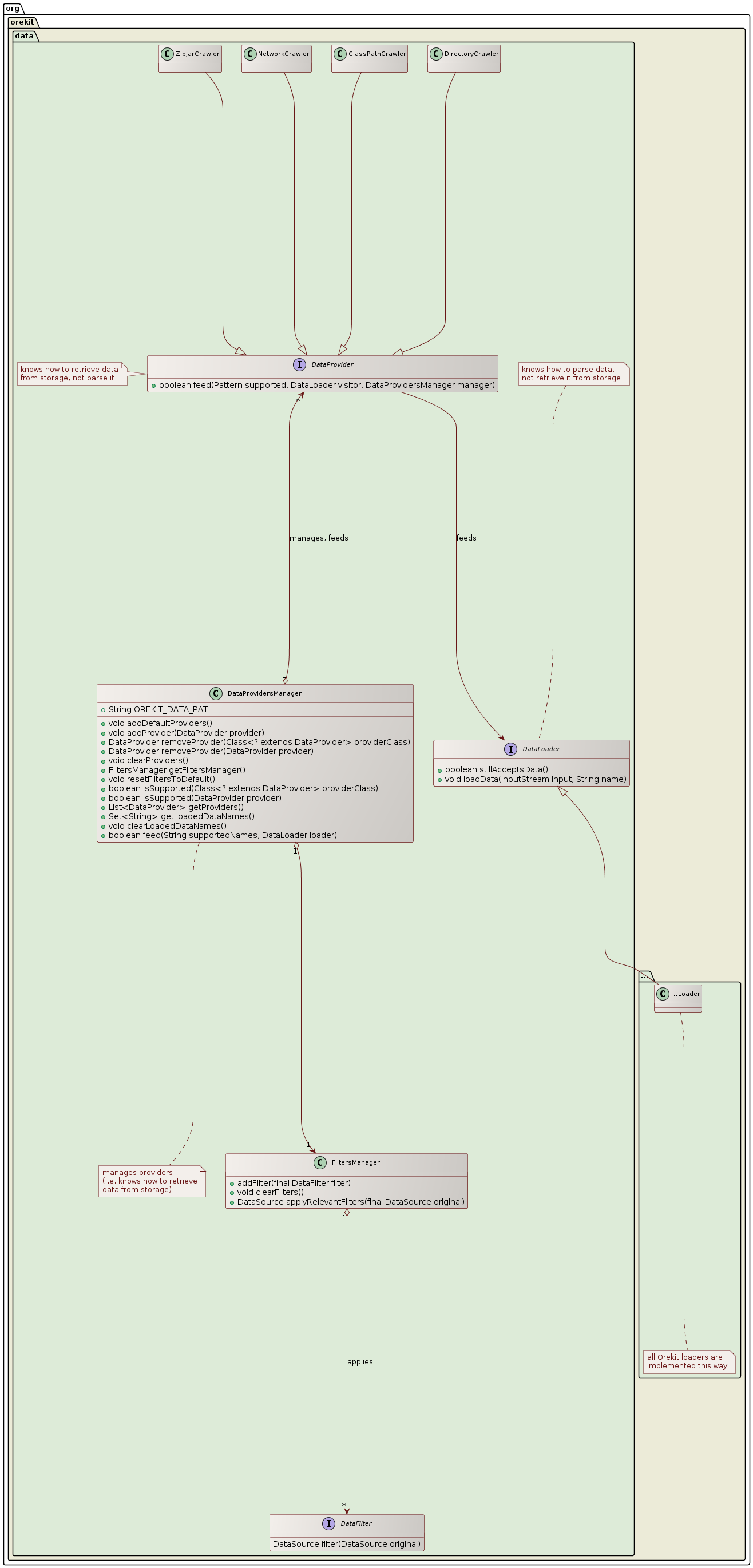Click the DataProvider interface icon
Screen dimensions: 753x1568
click(x=299, y=364)
